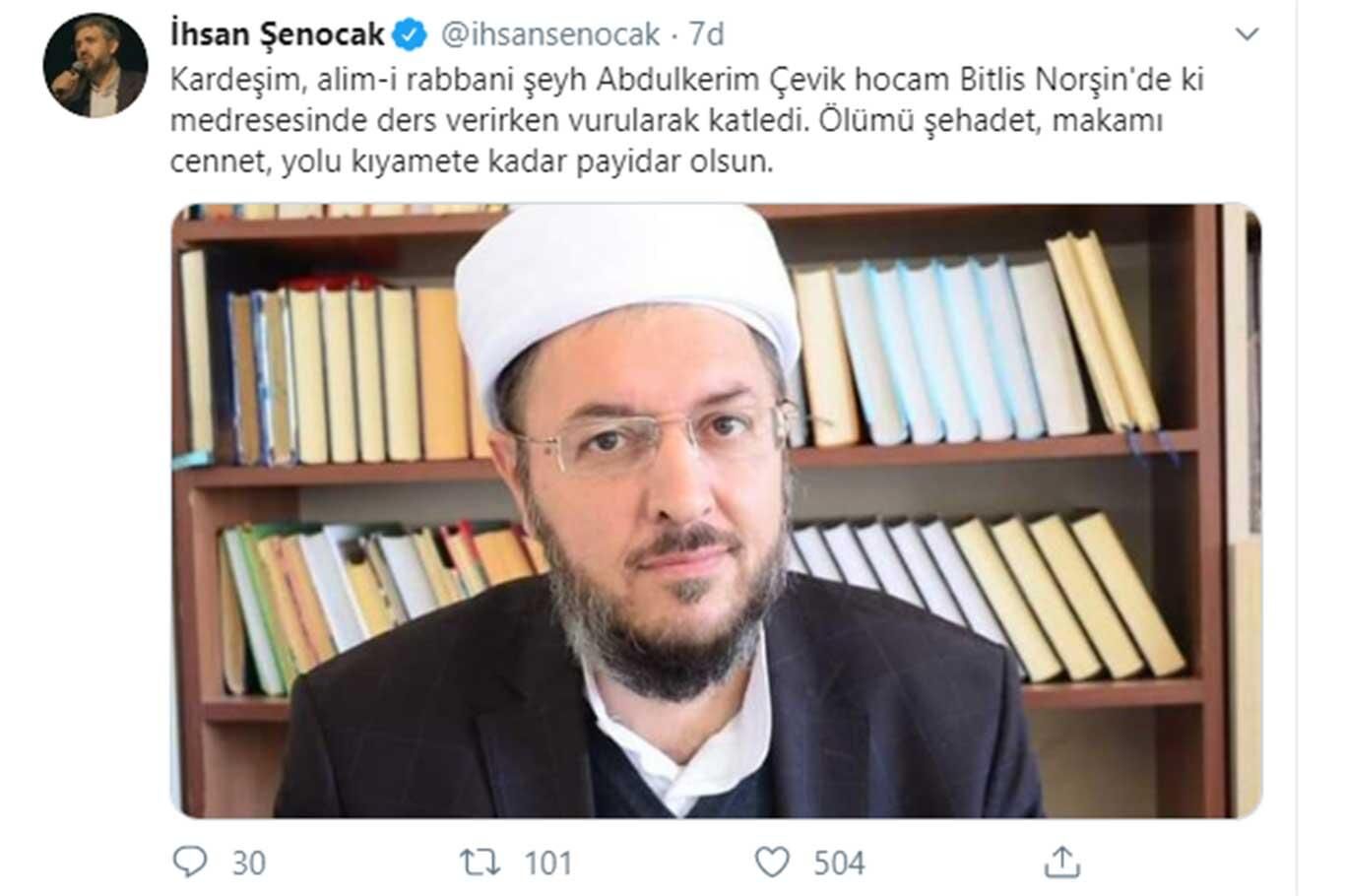
Task: Open the İhsan Şenocak display name link
Action: click(277, 35)
